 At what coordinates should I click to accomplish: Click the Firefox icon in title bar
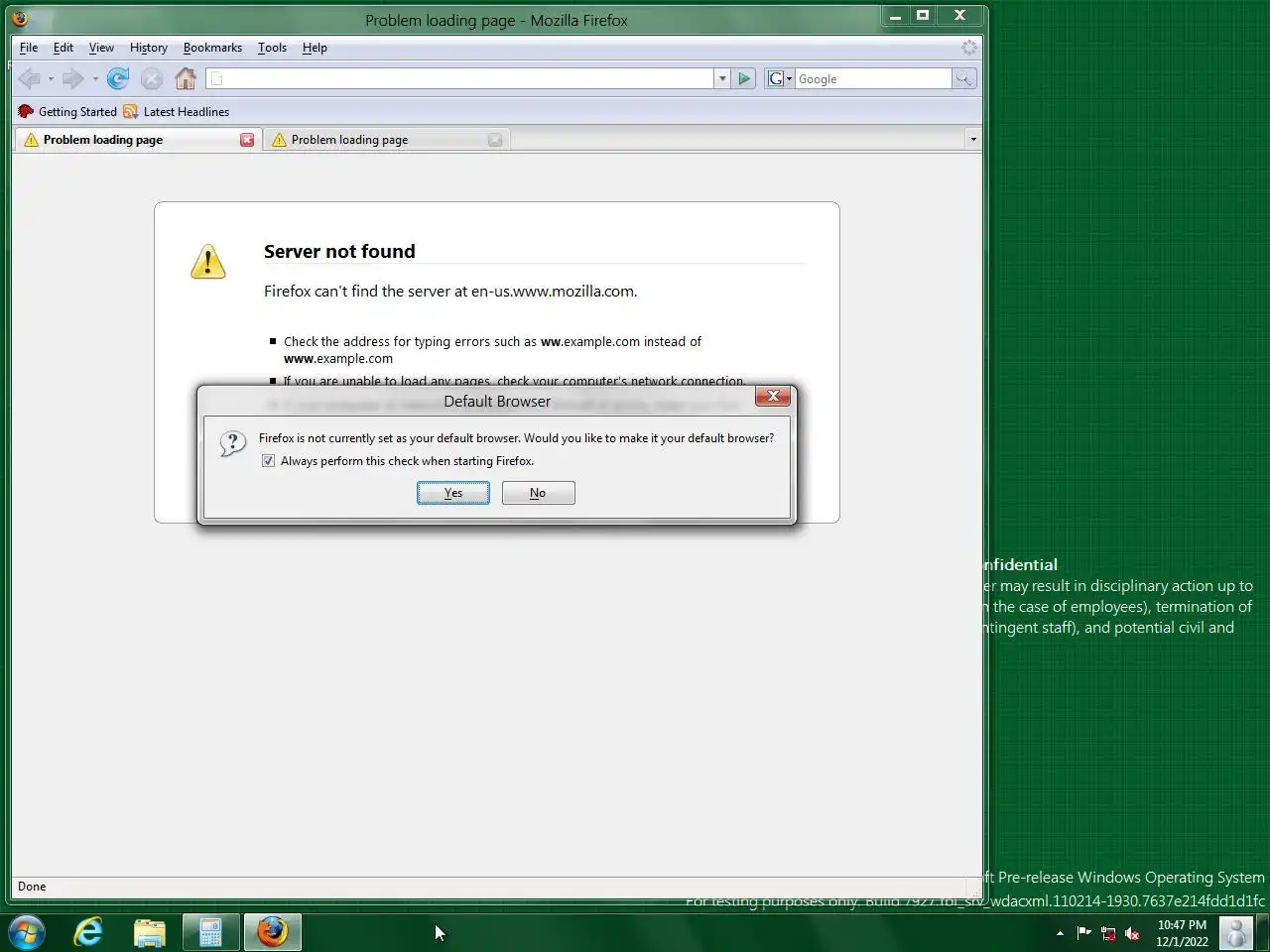20,18
